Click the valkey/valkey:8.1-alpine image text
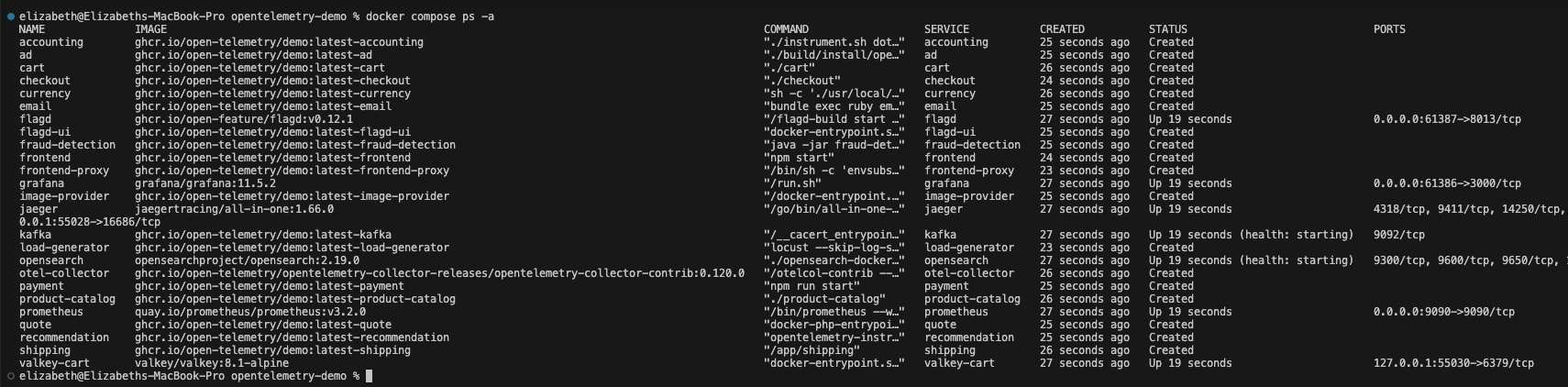1568x387 pixels. (211, 363)
